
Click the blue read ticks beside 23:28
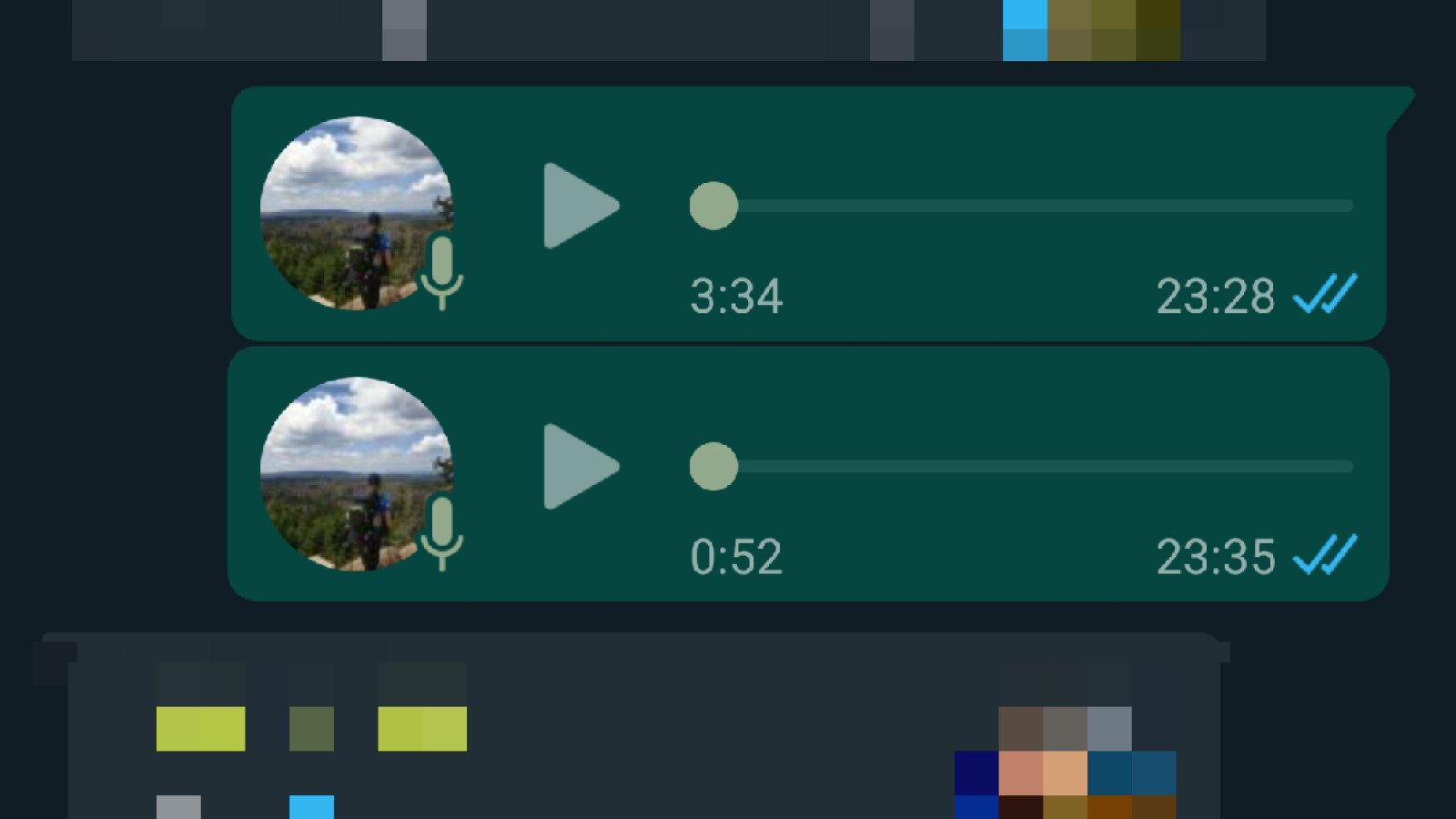1325,294
